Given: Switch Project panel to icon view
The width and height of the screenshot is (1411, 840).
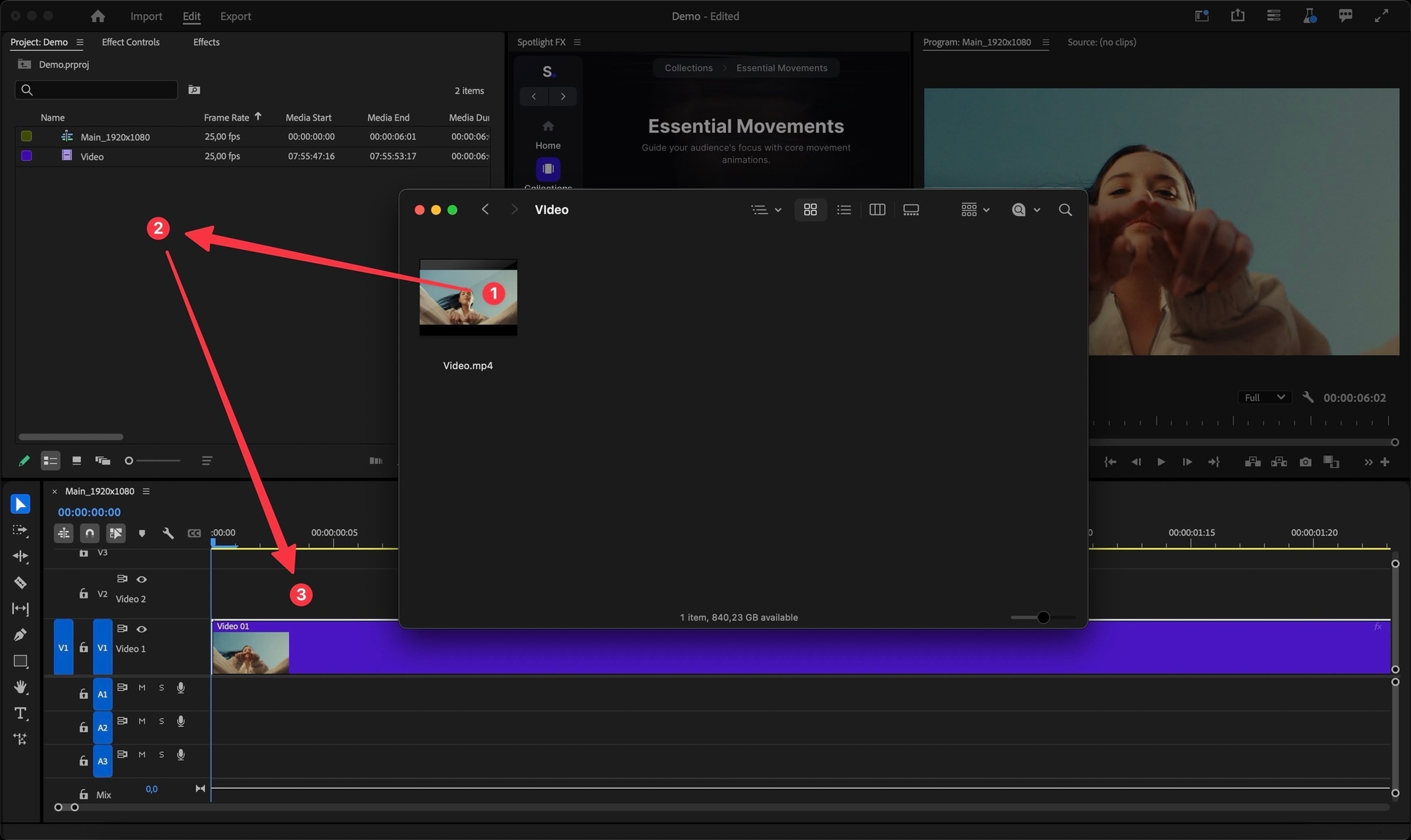Looking at the screenshot, I should [76, 461].
